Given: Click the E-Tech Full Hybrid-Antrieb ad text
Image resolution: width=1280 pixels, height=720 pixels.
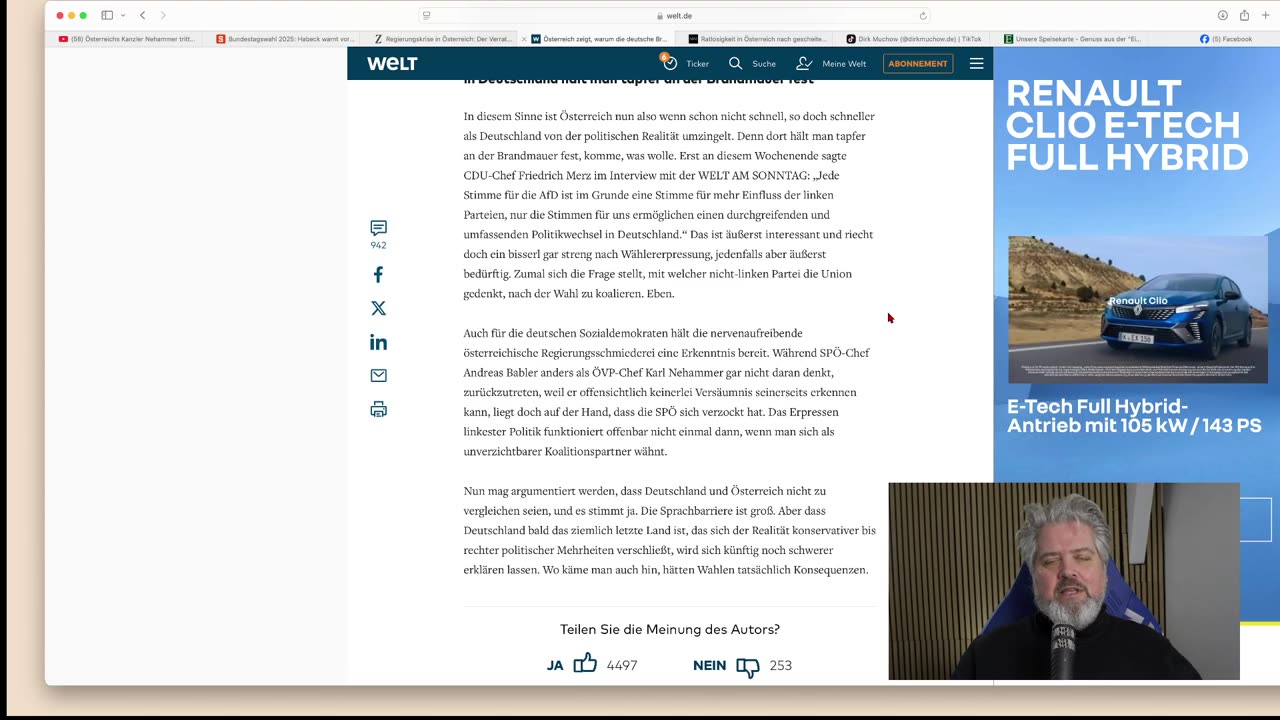Looking at the screenshot, I should pos(1134,416).
